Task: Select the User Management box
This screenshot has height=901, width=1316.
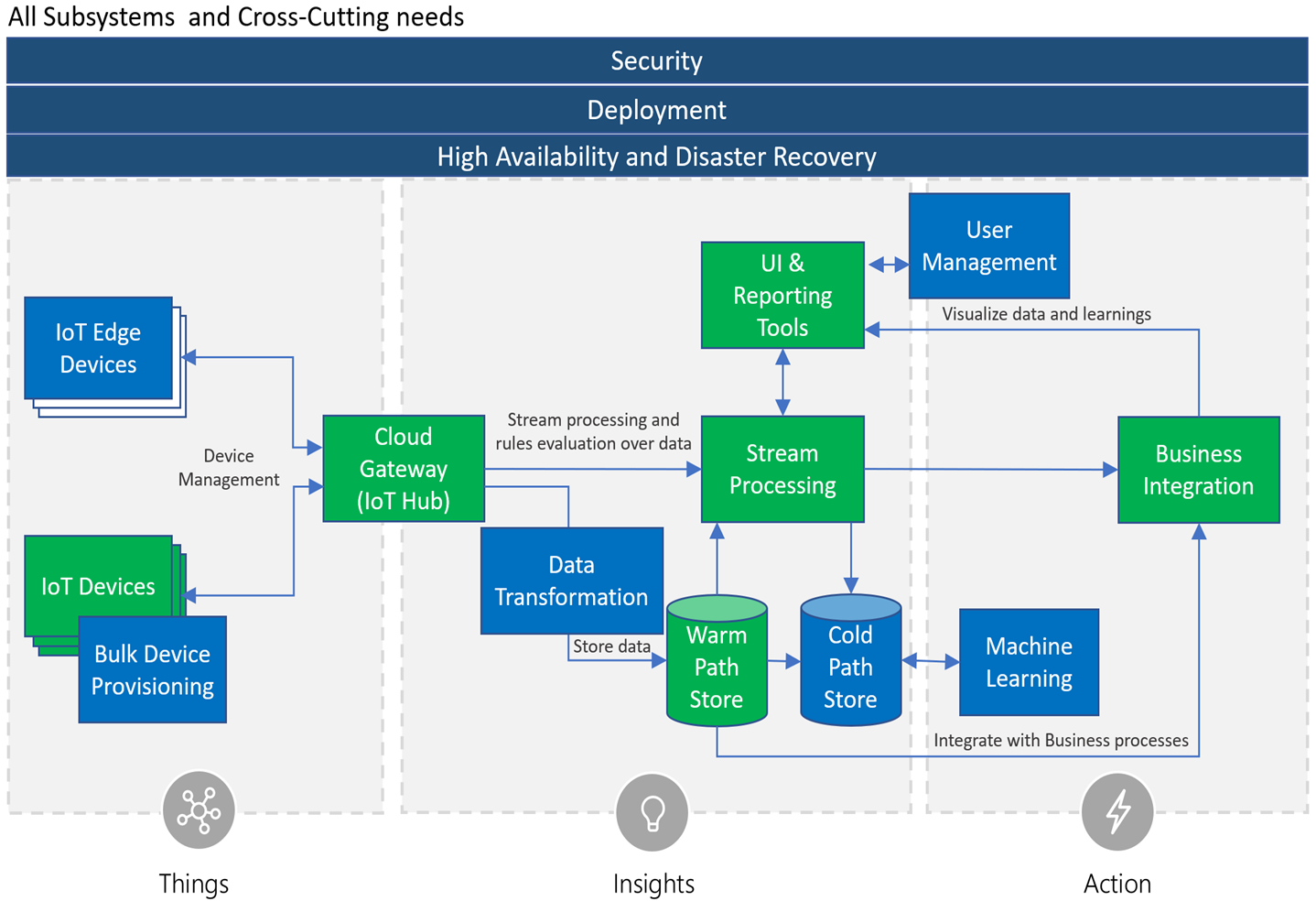Action: [x=989, y=245]
